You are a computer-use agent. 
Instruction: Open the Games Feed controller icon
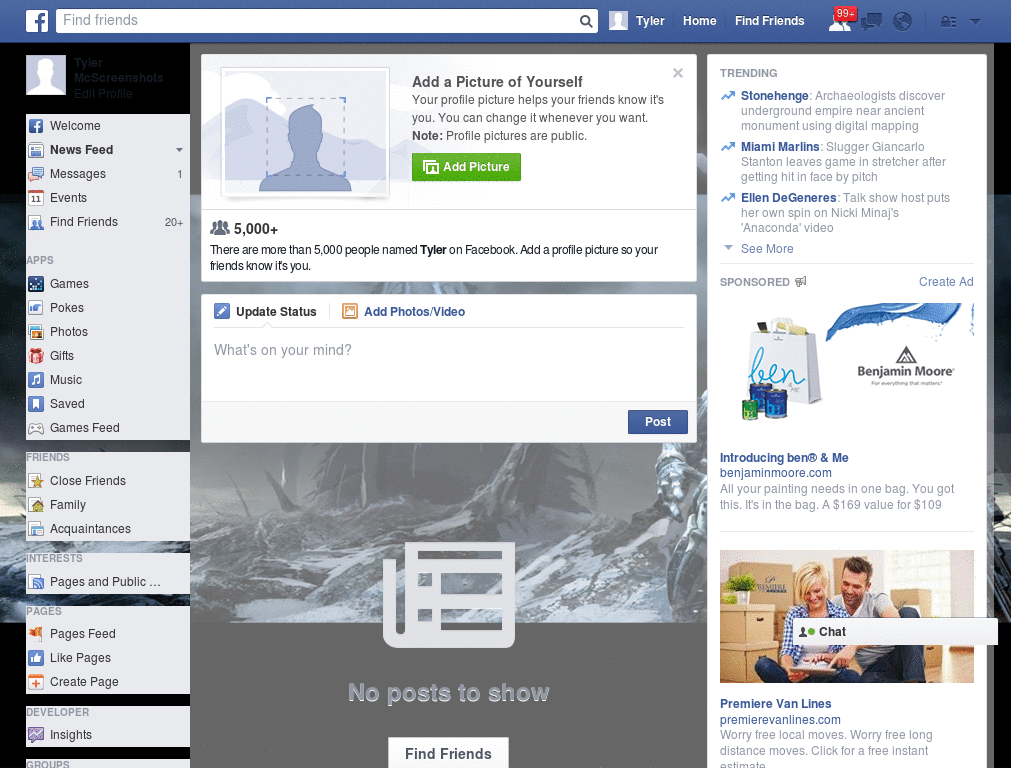pos(36,428)
